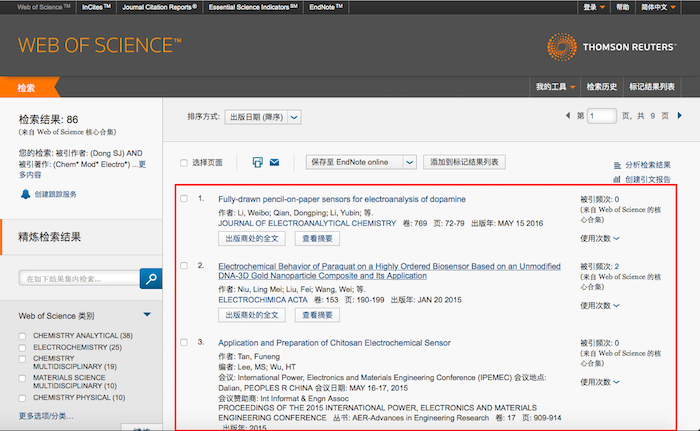Enable the select page checkbox
700x431 pixels.
click(183, 162)
